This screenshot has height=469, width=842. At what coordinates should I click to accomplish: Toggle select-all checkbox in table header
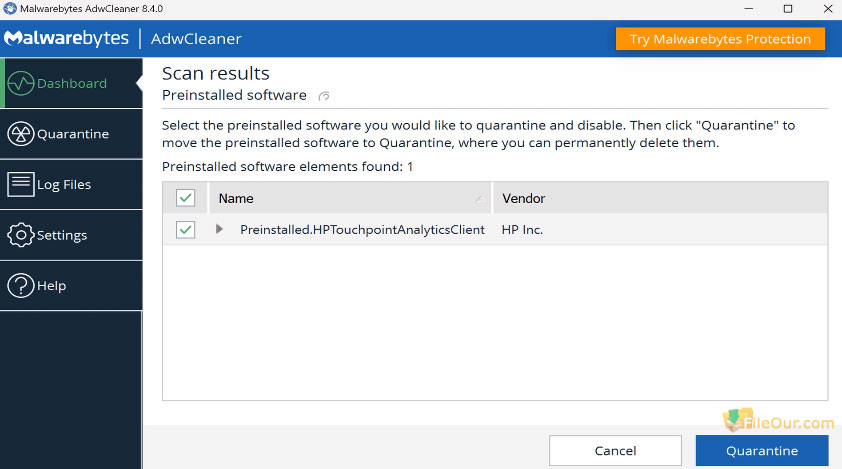point(185,198)
